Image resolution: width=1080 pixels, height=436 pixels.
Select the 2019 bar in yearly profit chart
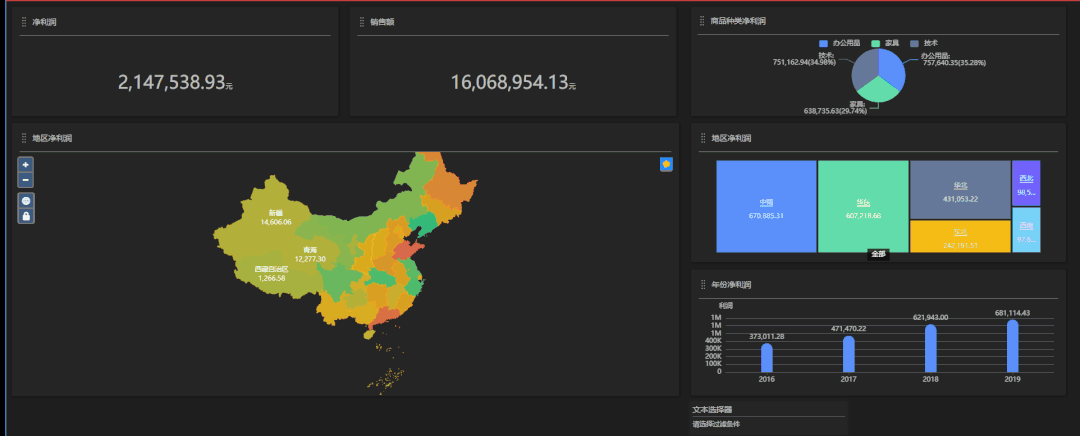pos(1013,345)
